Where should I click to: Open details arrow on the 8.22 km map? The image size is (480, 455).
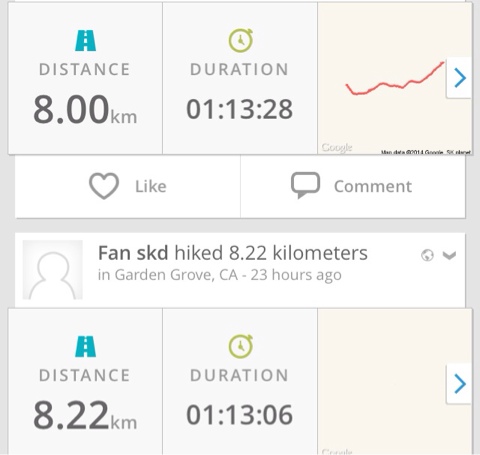[x=459, y=384]
